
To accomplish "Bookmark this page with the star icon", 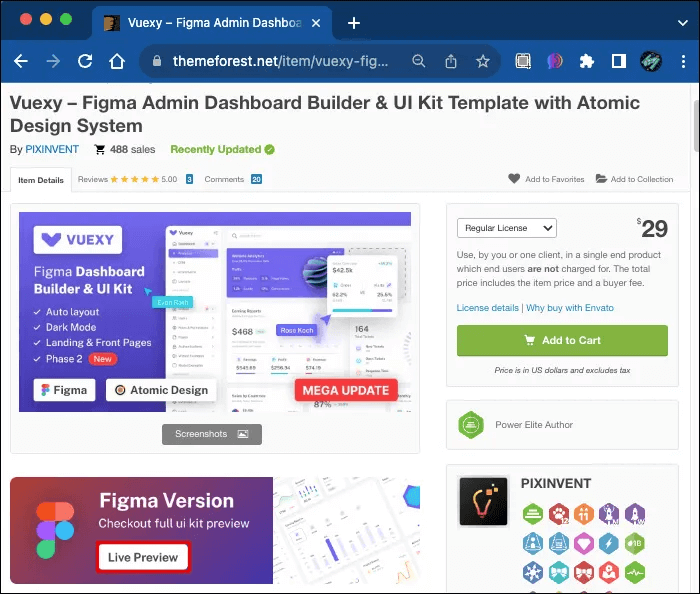I will (483, 61).
